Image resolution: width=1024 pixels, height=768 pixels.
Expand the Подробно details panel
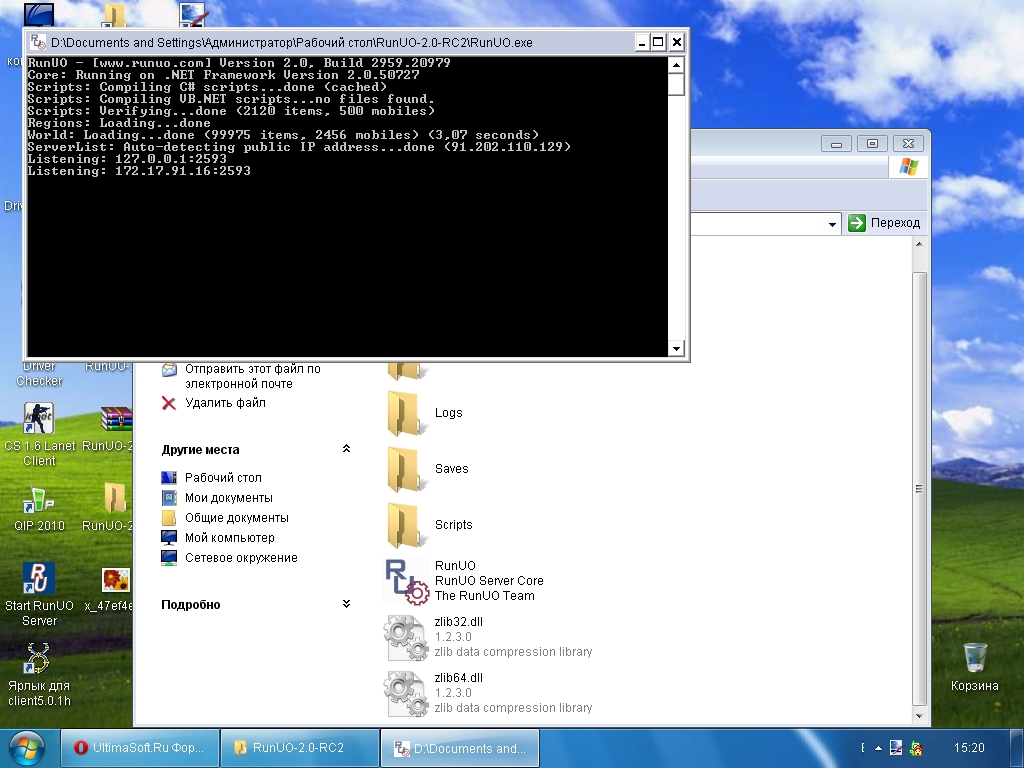(346, 604)
